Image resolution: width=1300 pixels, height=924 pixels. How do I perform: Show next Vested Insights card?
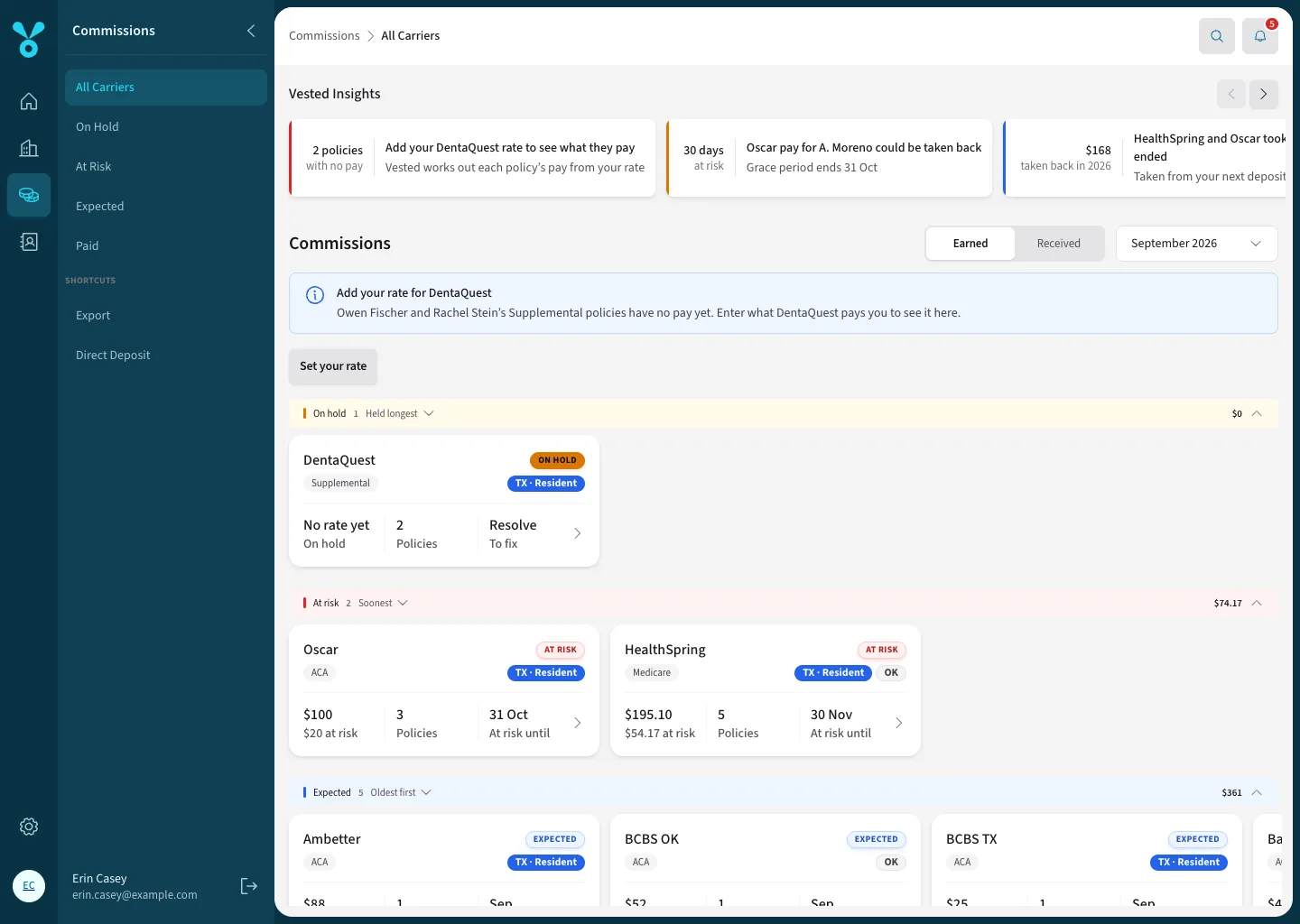[x=1264, y=94]
